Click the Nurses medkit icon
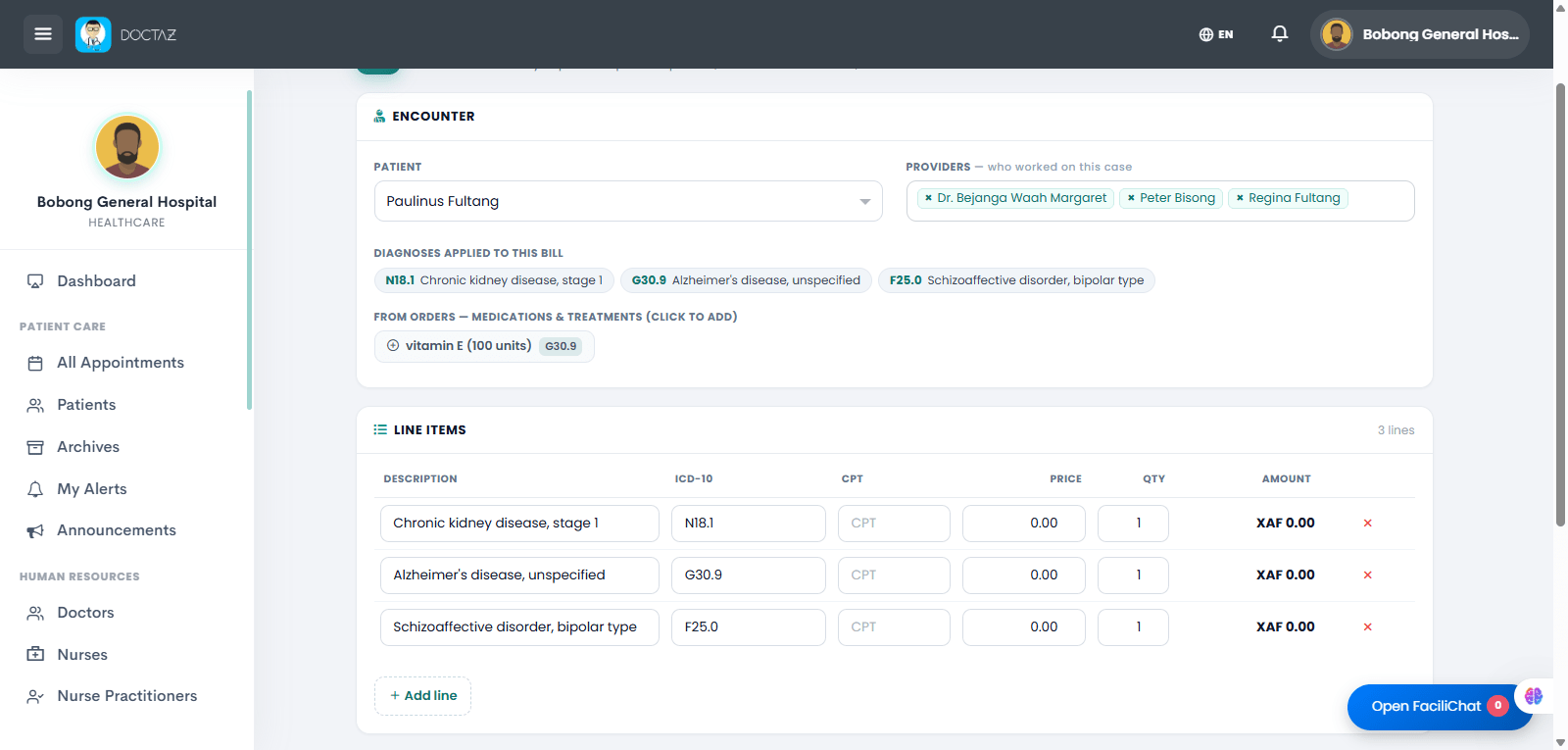1568x750 pixels. coord(35,654)
